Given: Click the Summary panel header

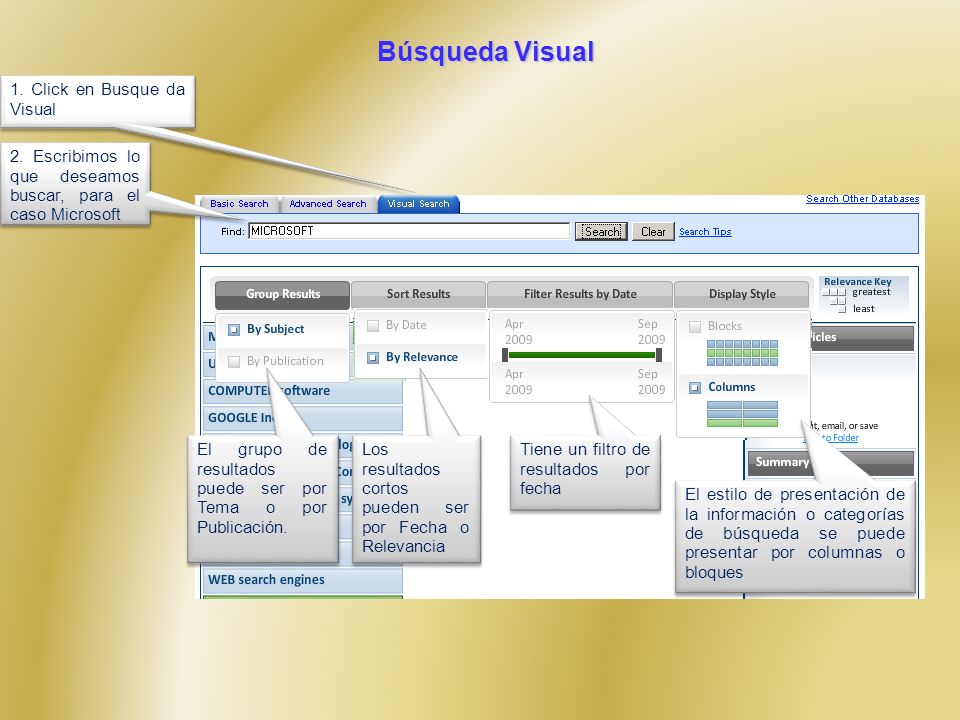Looking at the screenshot, I should 831,462.
